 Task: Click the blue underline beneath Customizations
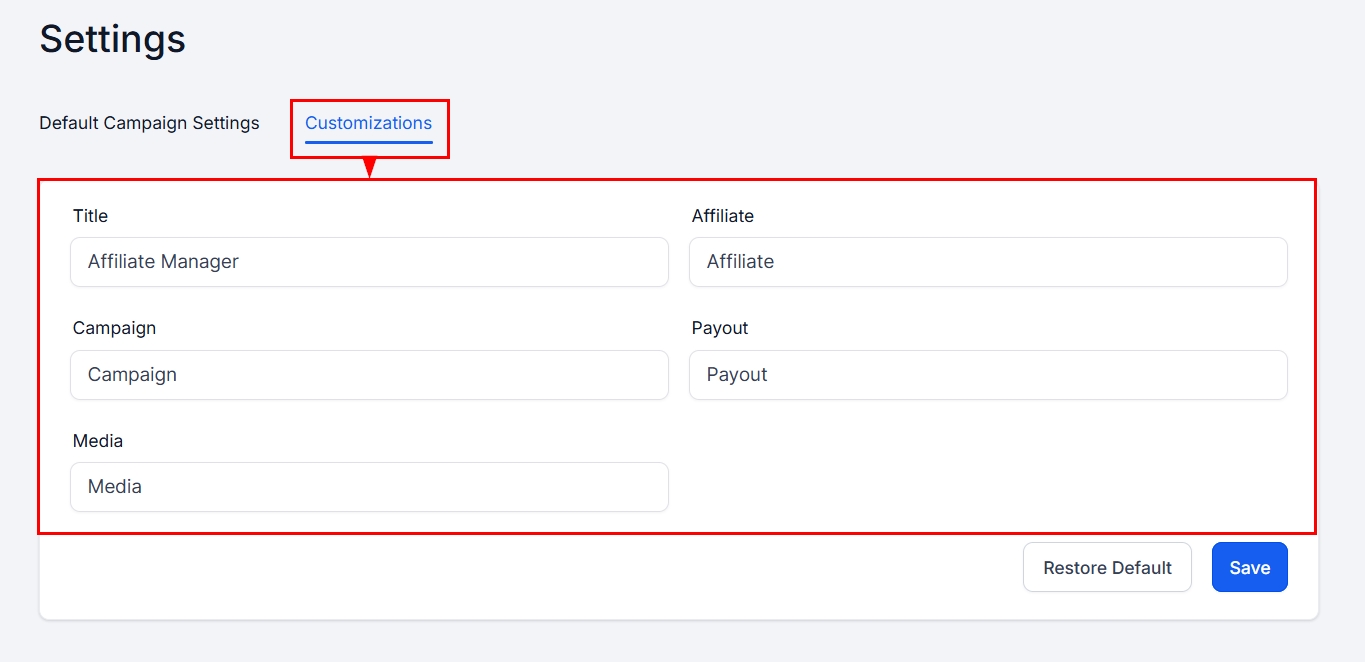pyautogui.click(x=368, y=142)
